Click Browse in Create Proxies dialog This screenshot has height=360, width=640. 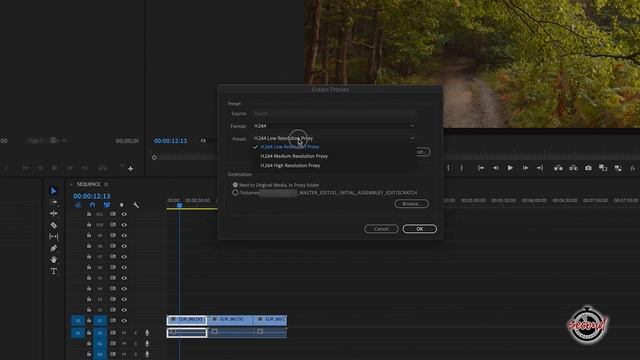(411, 204)
